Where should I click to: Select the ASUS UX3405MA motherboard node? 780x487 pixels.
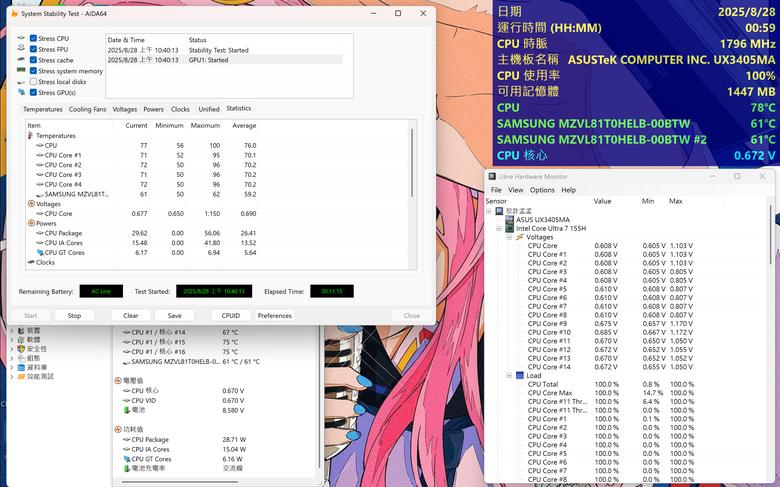pos(543,219)
